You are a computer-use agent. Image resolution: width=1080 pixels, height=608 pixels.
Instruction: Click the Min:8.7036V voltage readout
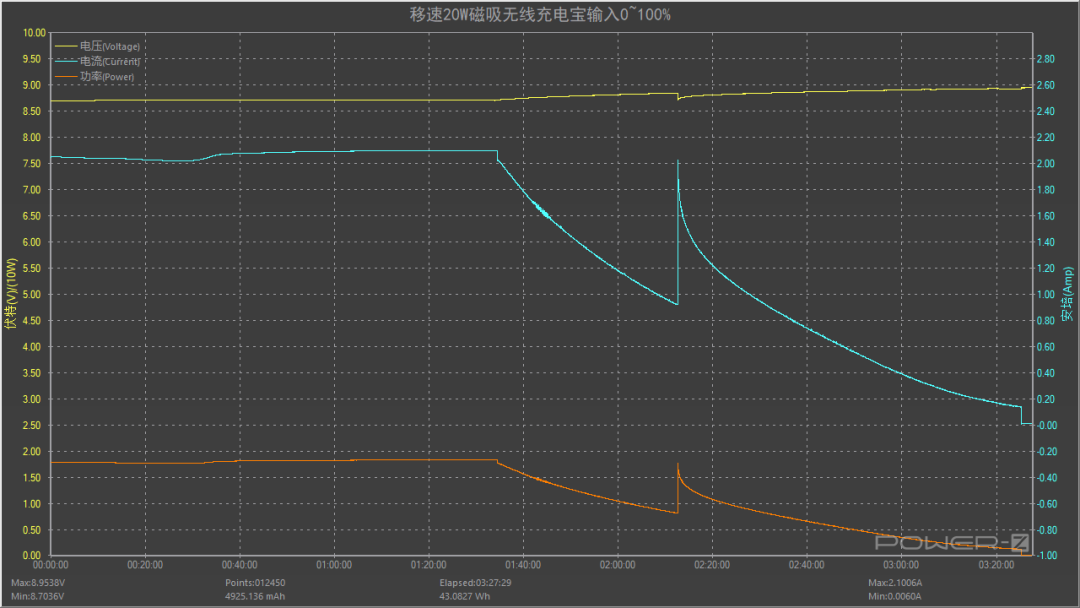[x=37, y=596]
